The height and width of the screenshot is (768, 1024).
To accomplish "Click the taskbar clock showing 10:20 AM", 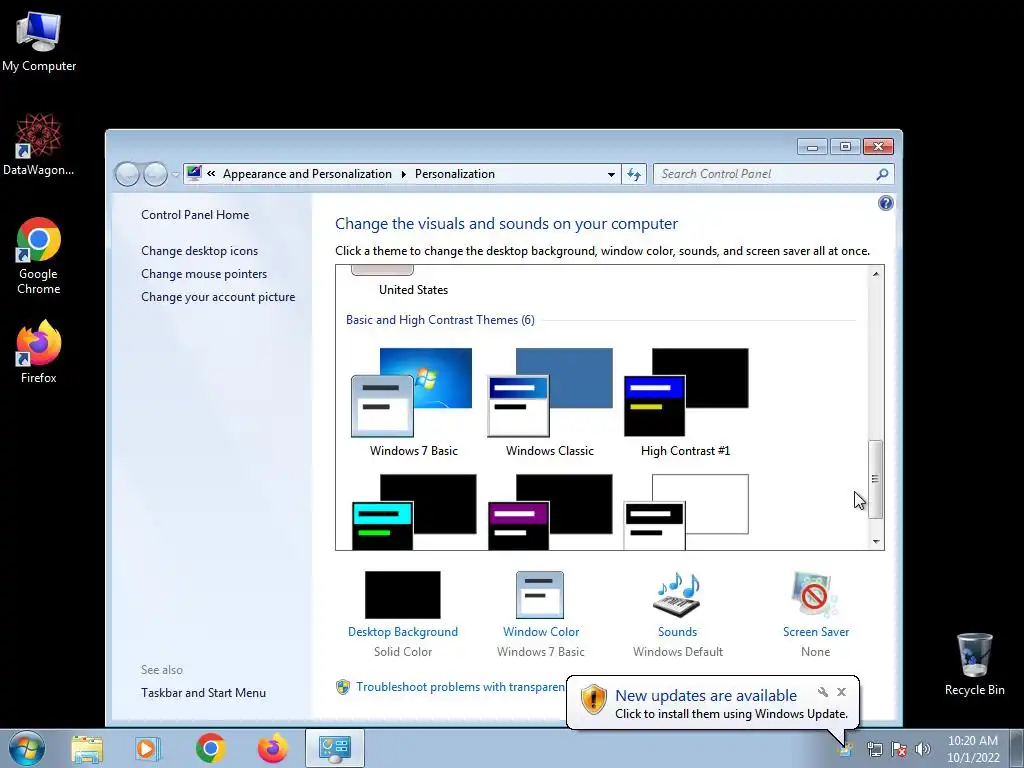I will tap(972, 748).
